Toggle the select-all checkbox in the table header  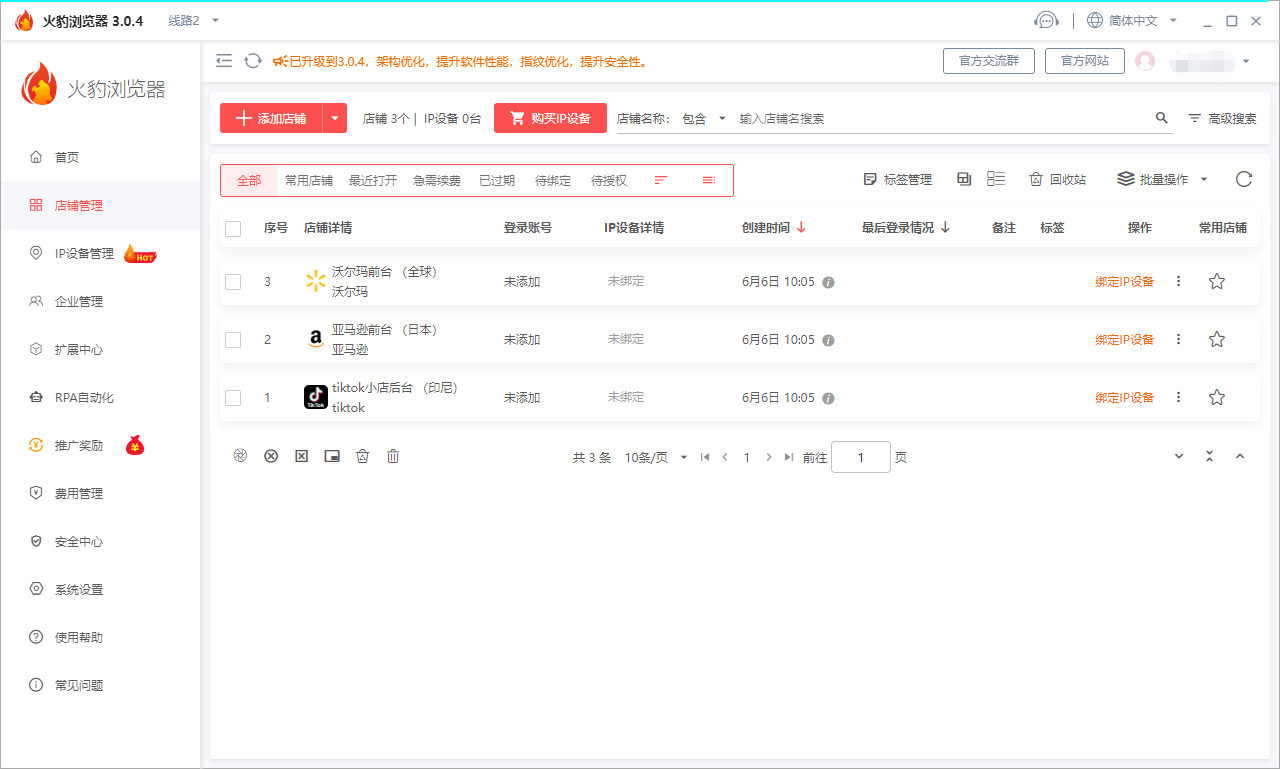233,228
